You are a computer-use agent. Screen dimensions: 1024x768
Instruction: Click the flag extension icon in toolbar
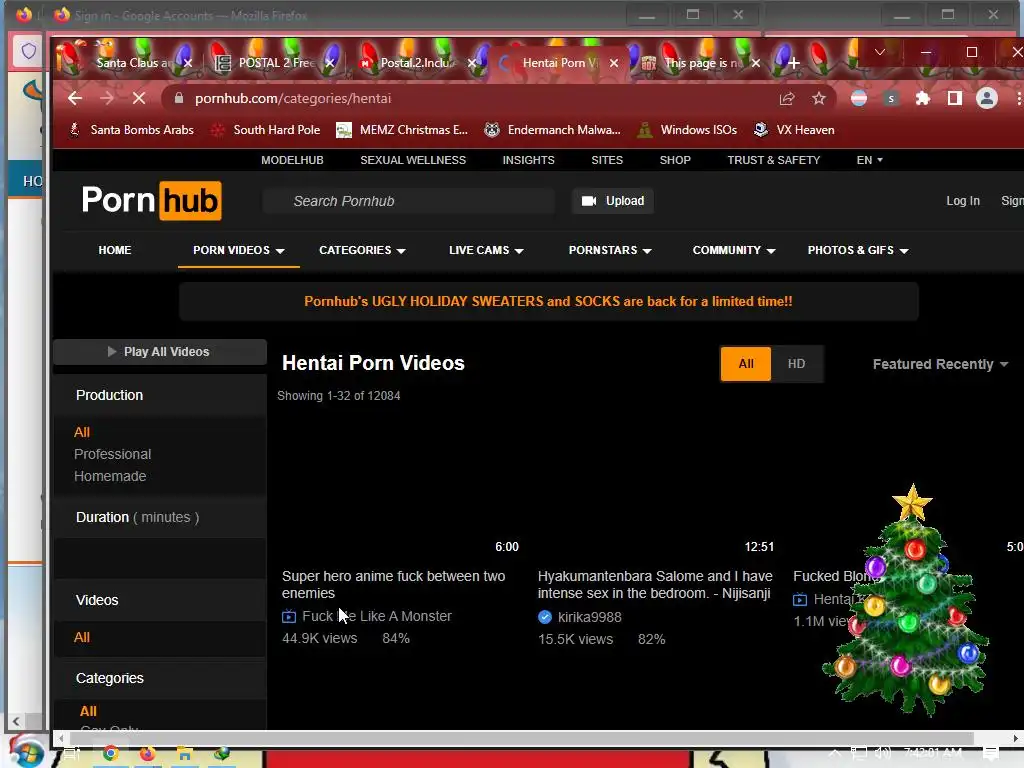pyautogui.click(x=859, y=98)
